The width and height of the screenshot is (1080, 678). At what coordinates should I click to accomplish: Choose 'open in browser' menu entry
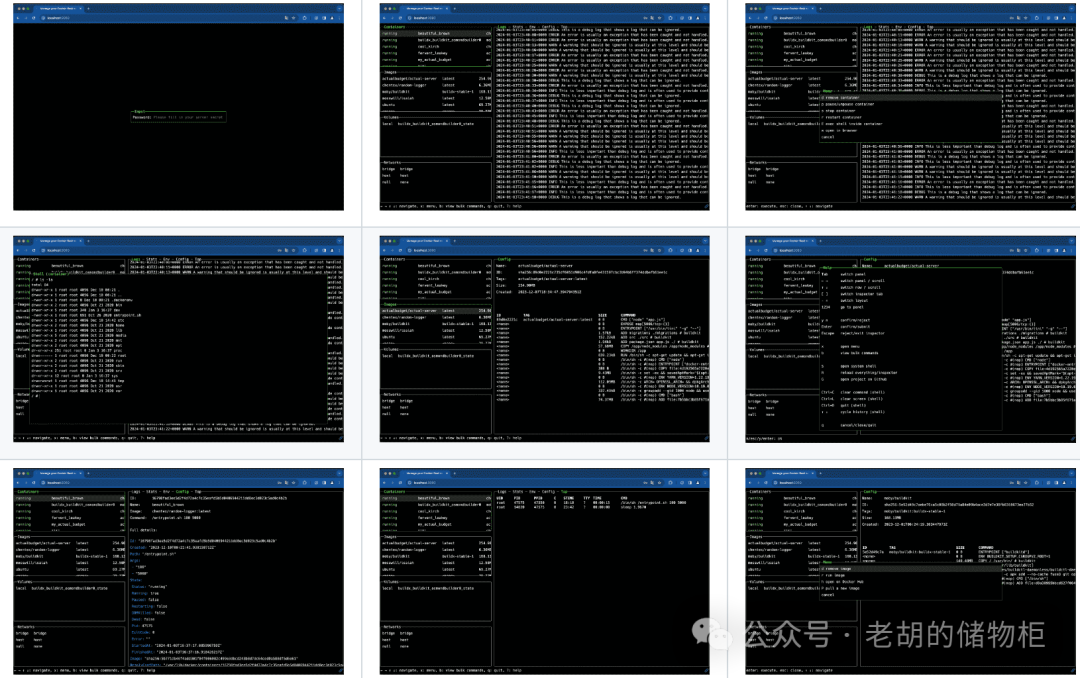tap(911, 130)
